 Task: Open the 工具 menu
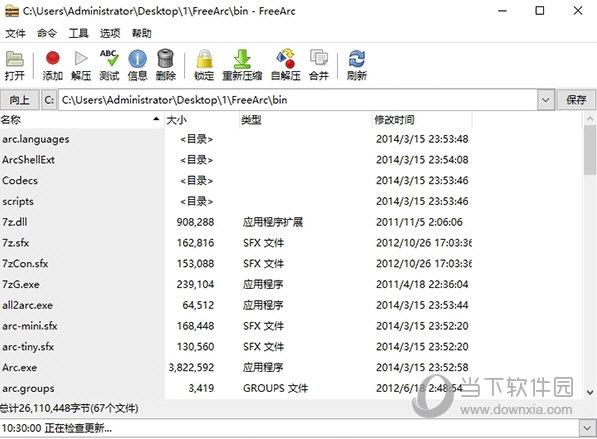78,34
